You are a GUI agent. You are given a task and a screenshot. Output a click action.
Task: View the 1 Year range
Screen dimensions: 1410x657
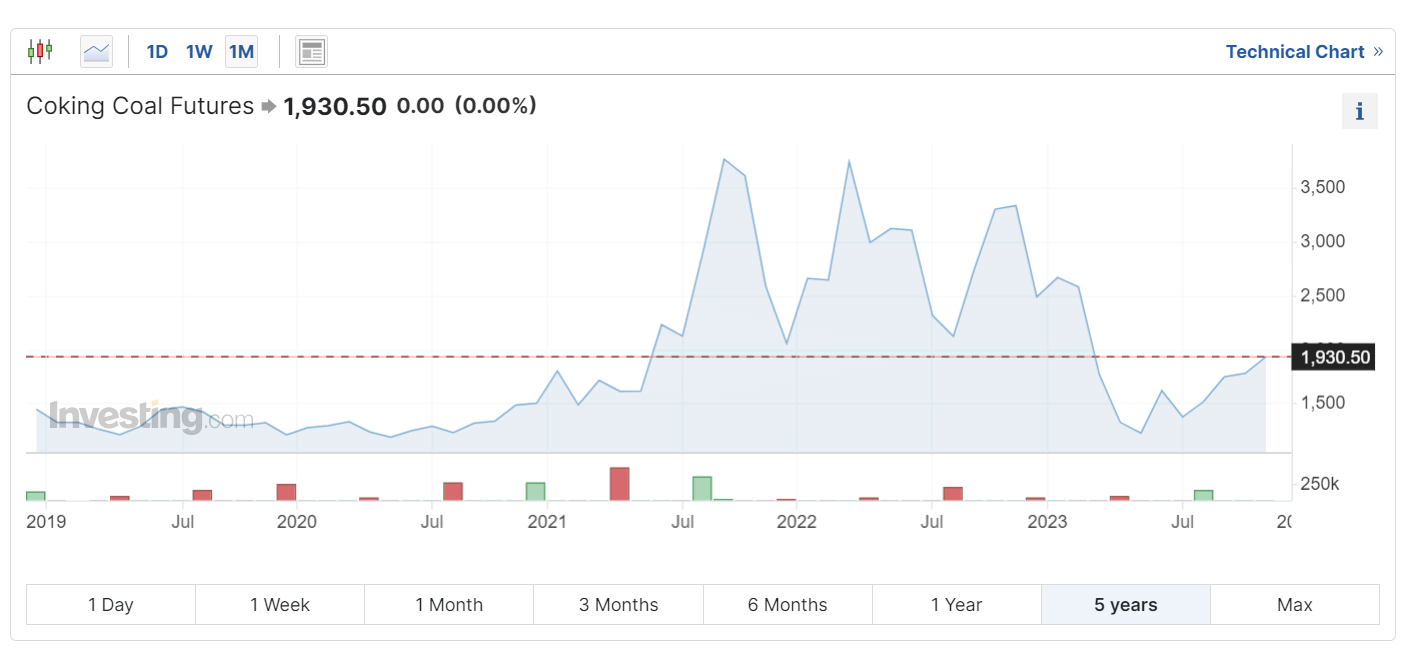[x=956, y=605]
